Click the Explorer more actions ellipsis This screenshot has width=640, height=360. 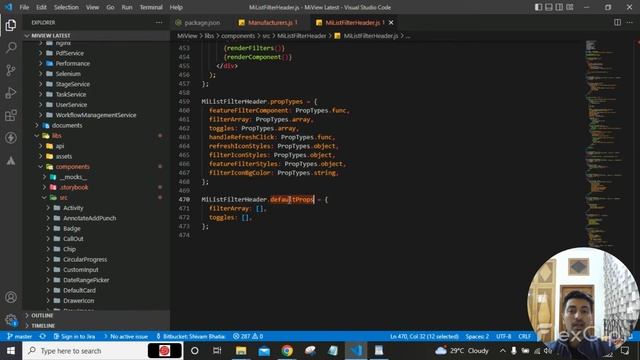[x=159, y=22]
